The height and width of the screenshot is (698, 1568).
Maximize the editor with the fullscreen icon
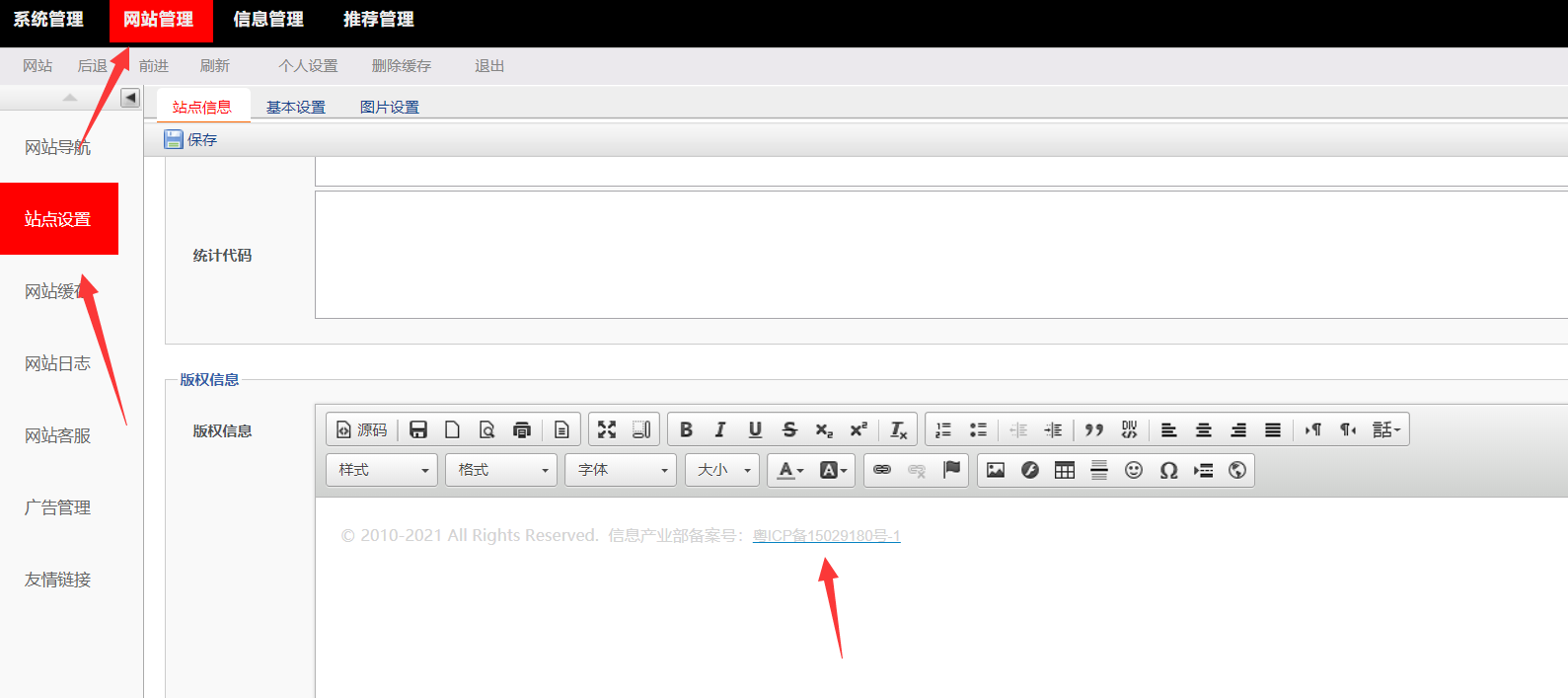pyautogui.click(x=607, y=429)
